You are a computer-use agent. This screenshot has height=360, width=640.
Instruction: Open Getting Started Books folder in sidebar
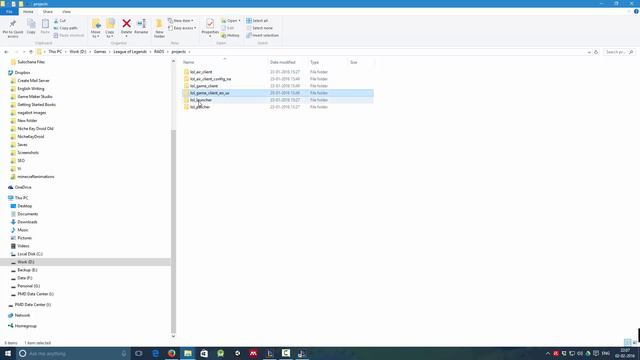(36, 105)
